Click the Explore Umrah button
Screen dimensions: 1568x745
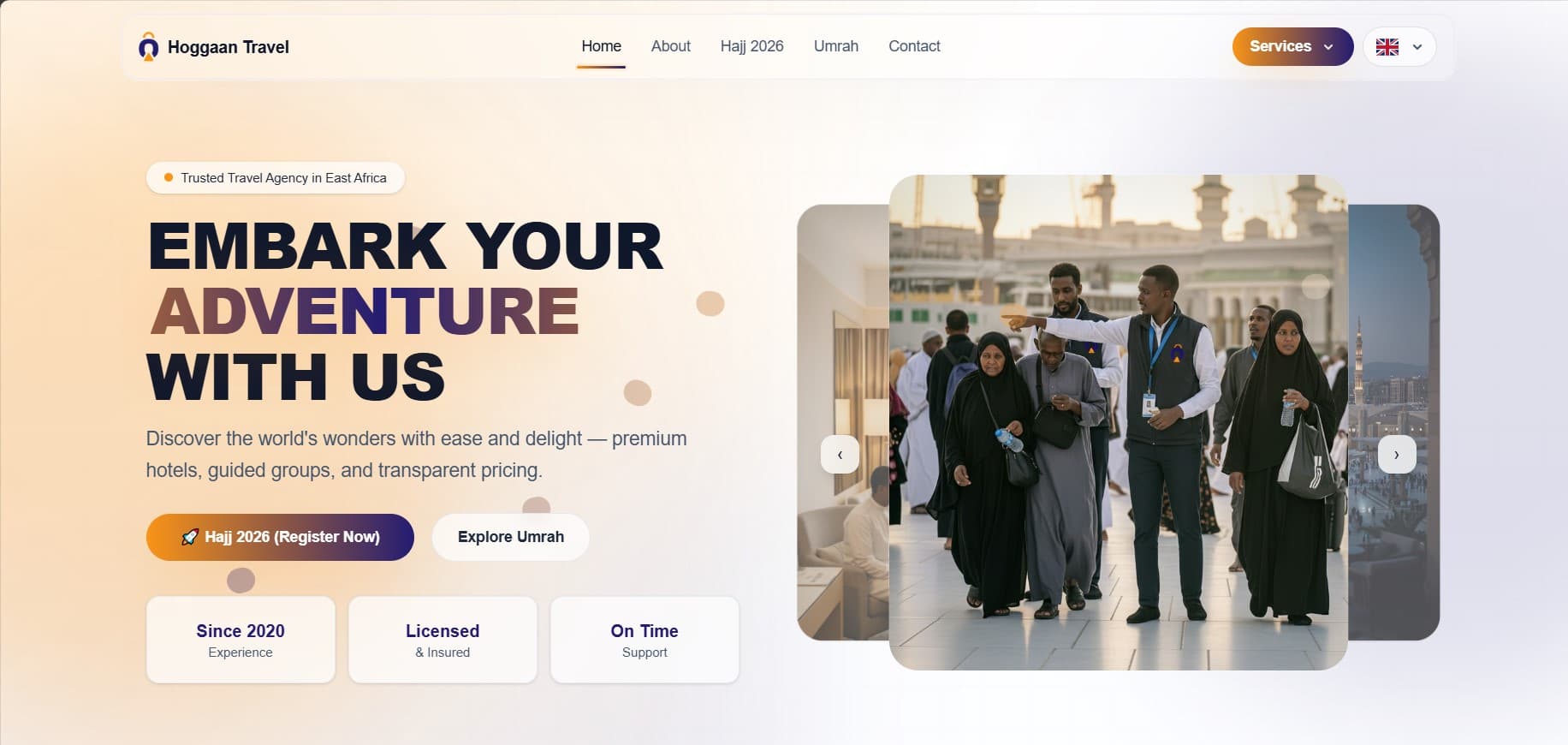click(511, 537)
